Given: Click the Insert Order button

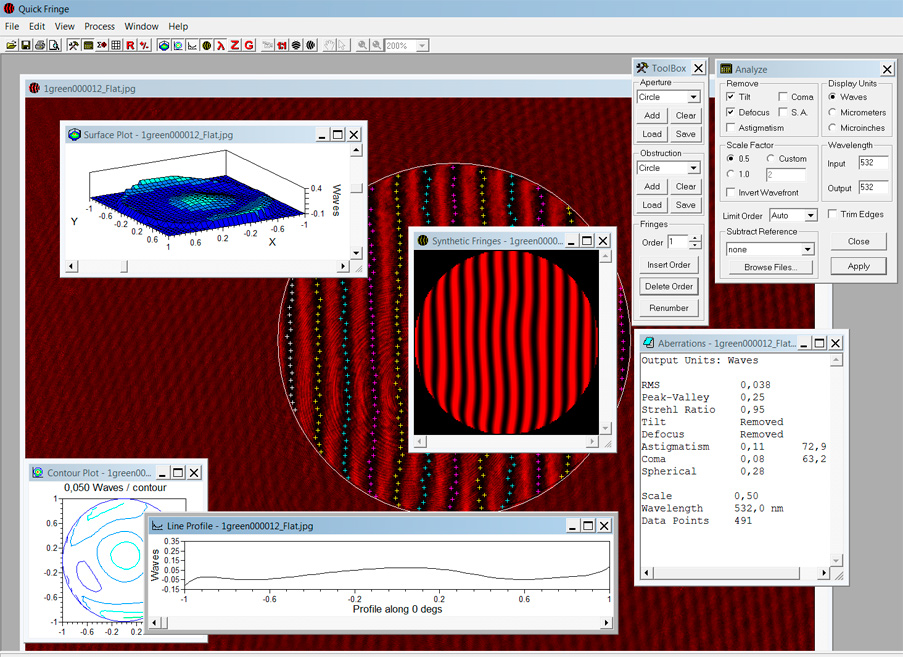Looking at the screenshot, I should click(x=669, y=265).
